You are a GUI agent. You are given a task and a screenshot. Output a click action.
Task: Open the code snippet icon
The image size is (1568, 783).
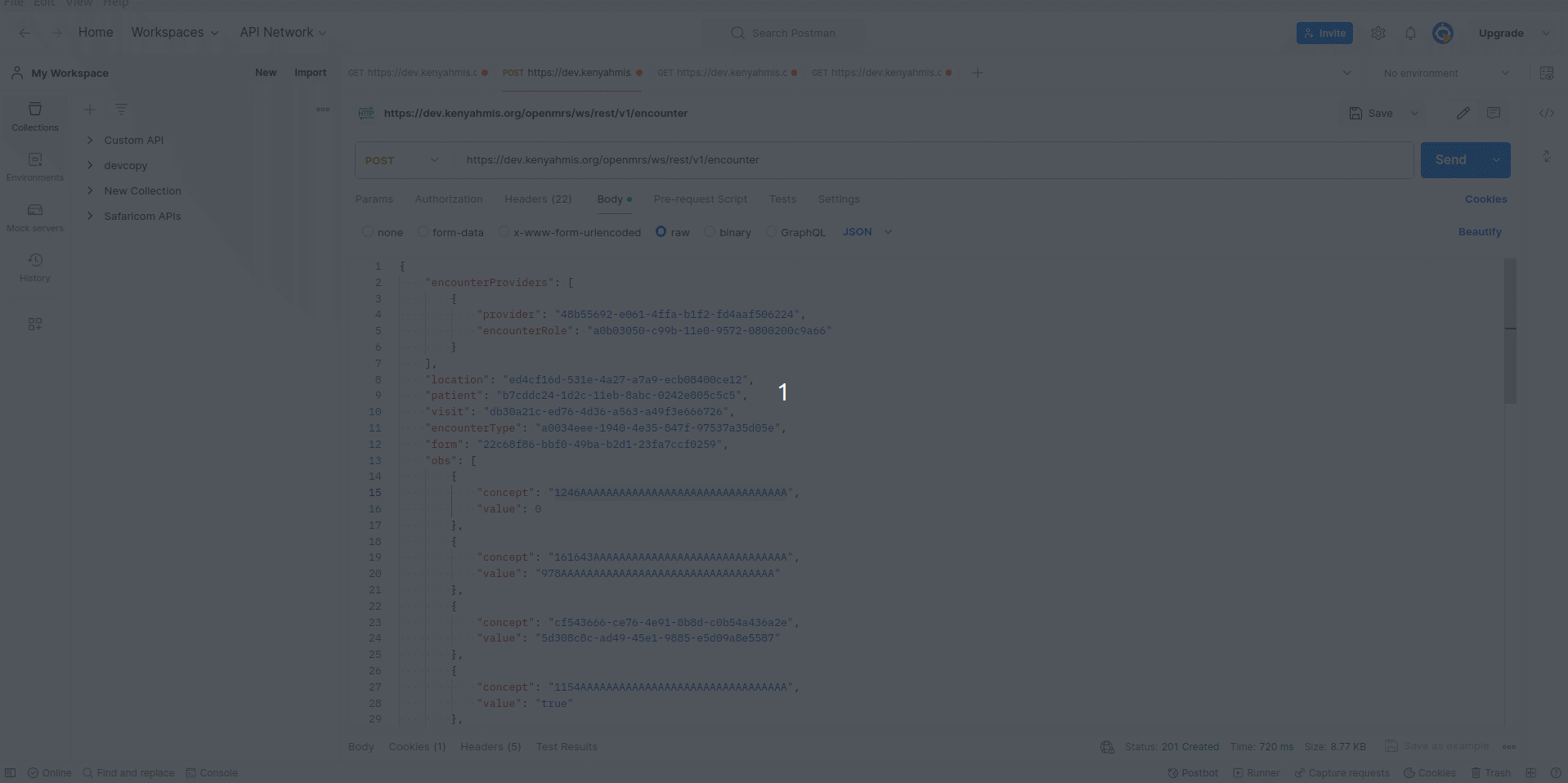pyautogui.click(x=1547, y=114)
